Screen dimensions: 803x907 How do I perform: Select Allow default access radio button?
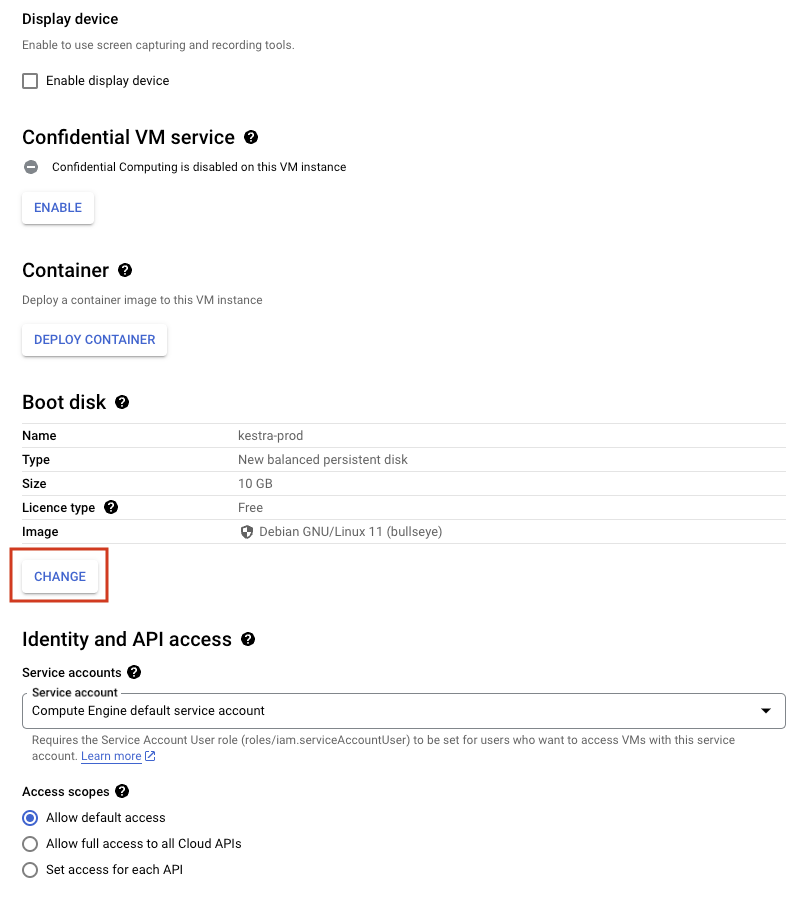[30, 818]
